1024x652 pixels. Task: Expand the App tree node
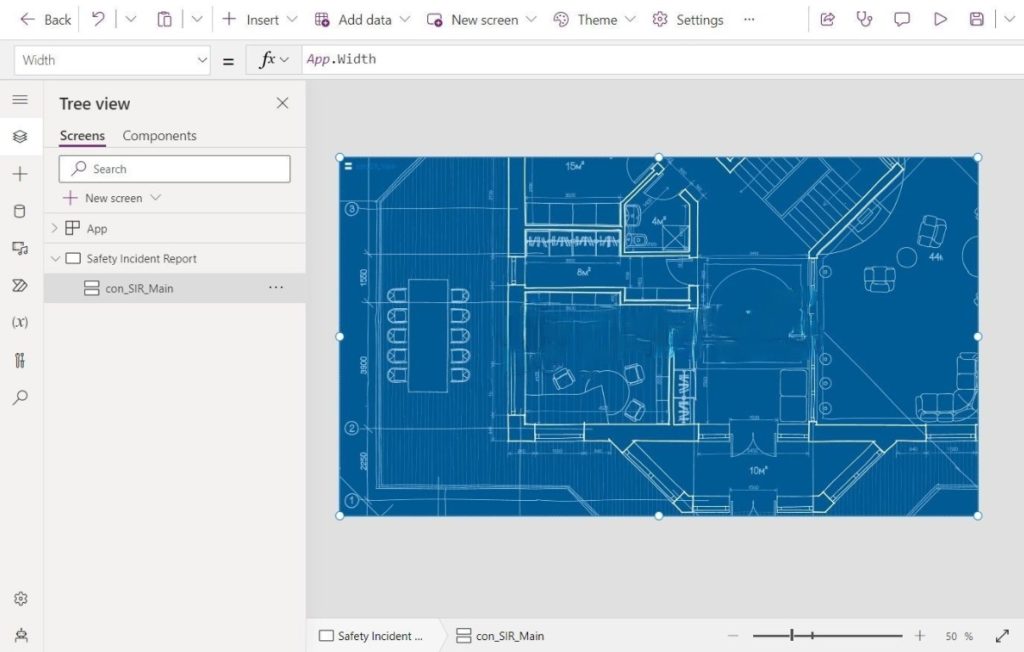click(x=55, y=228)
